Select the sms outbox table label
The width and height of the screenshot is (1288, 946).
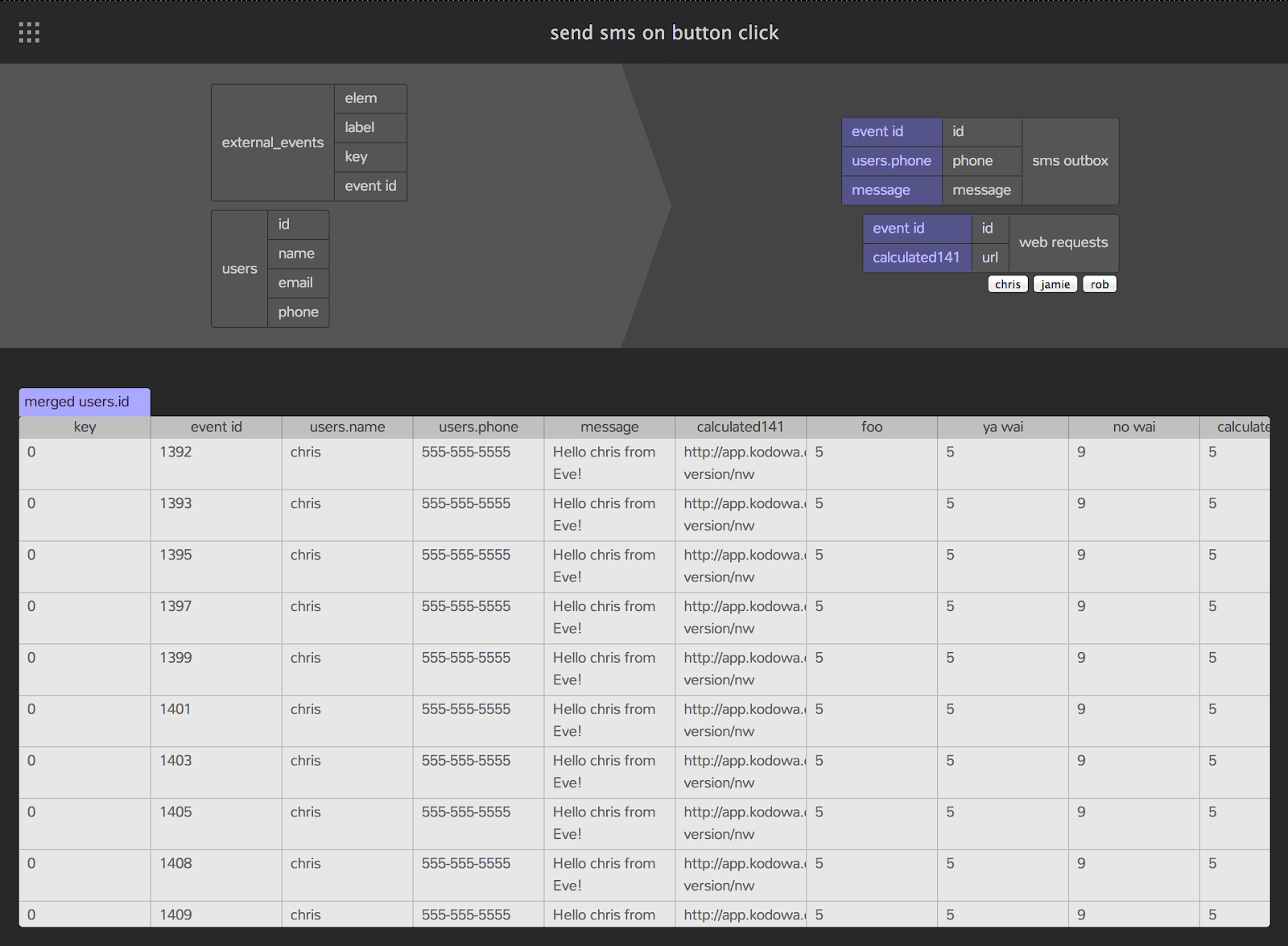click(x=1069, y=161)
